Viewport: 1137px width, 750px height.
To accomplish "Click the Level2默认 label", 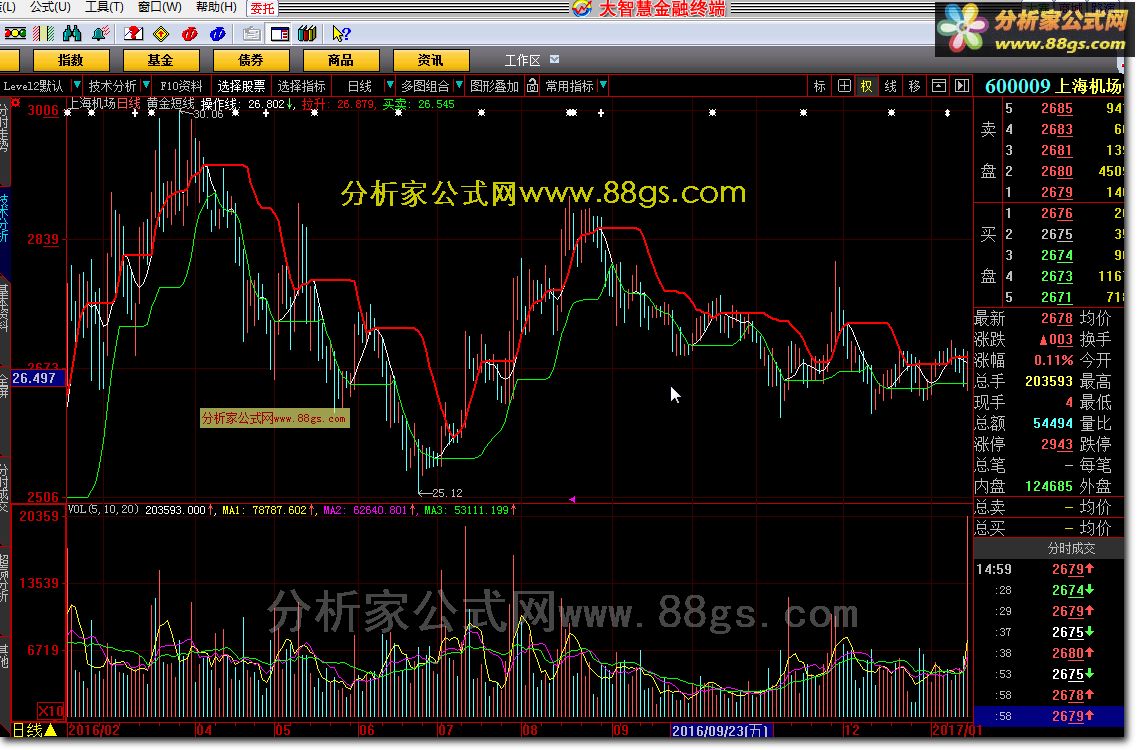I will coord(33,86).
